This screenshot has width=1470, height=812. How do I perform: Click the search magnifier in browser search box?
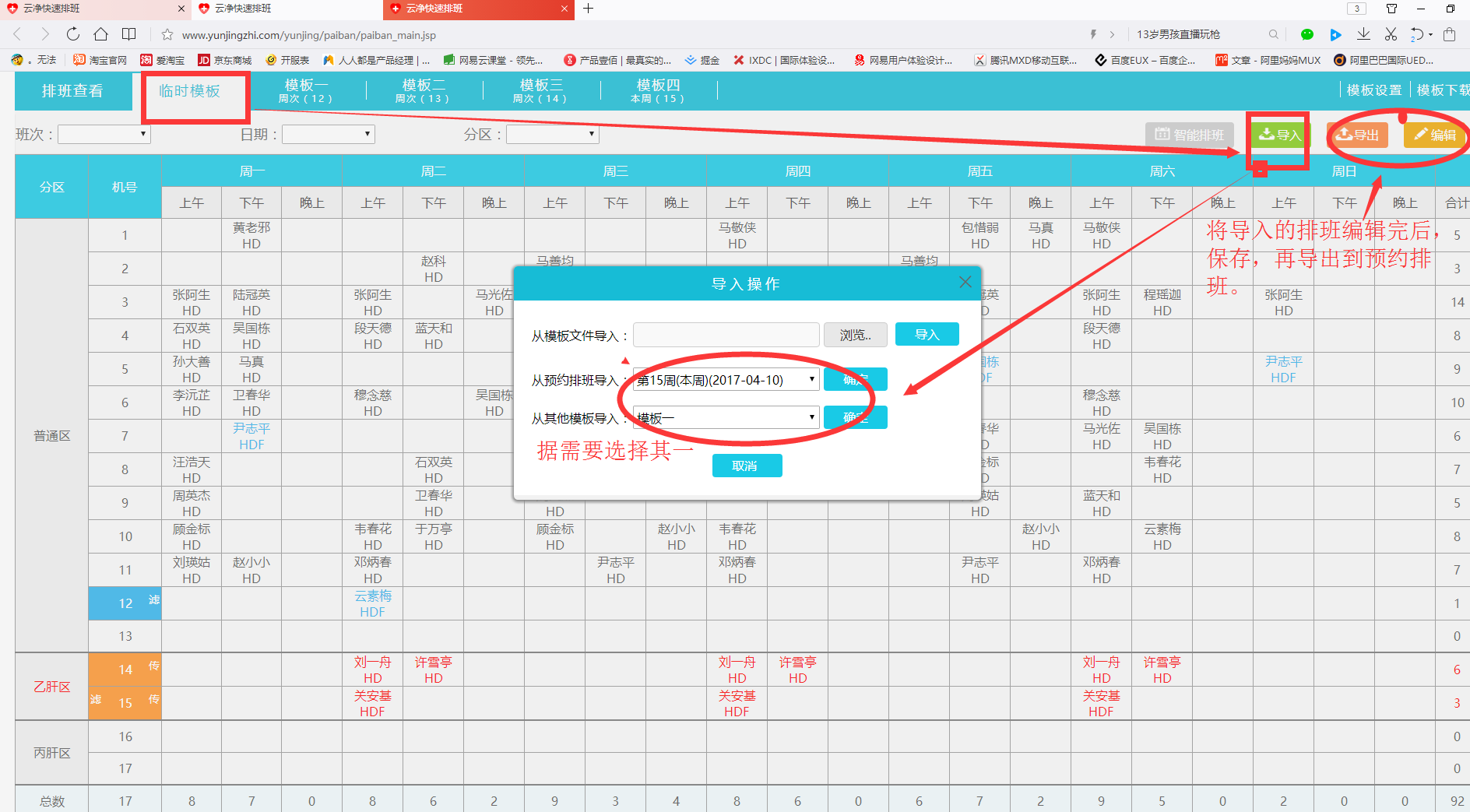tap(1273, 34)
